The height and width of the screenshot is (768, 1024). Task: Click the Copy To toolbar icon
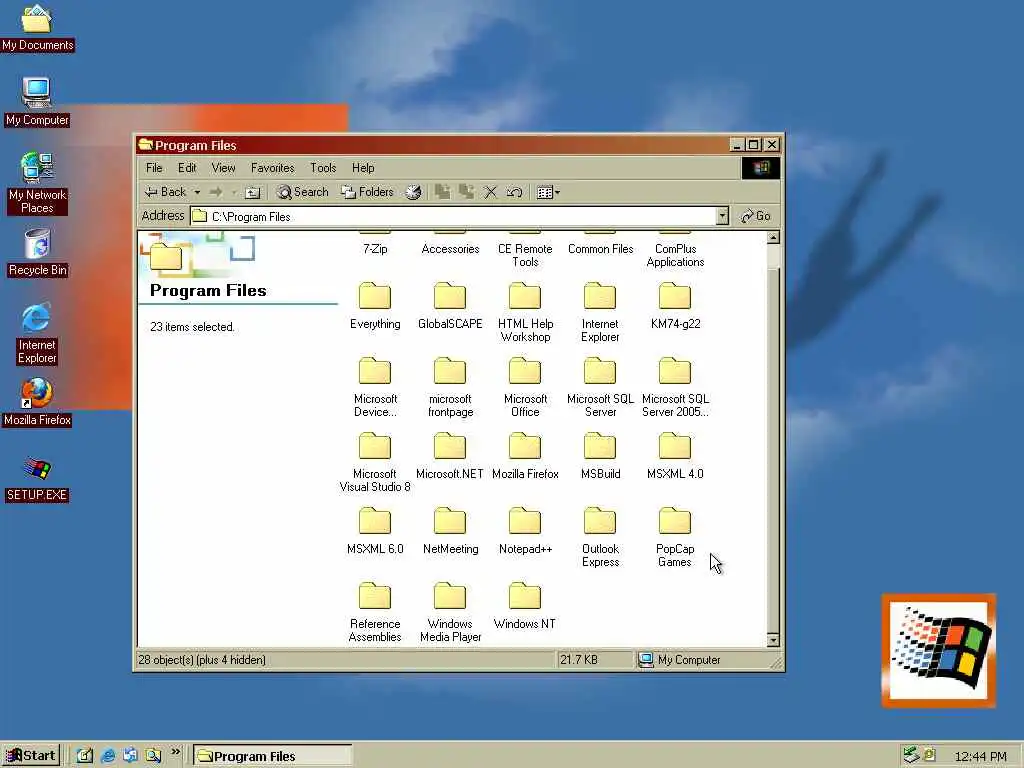[466, 192]
